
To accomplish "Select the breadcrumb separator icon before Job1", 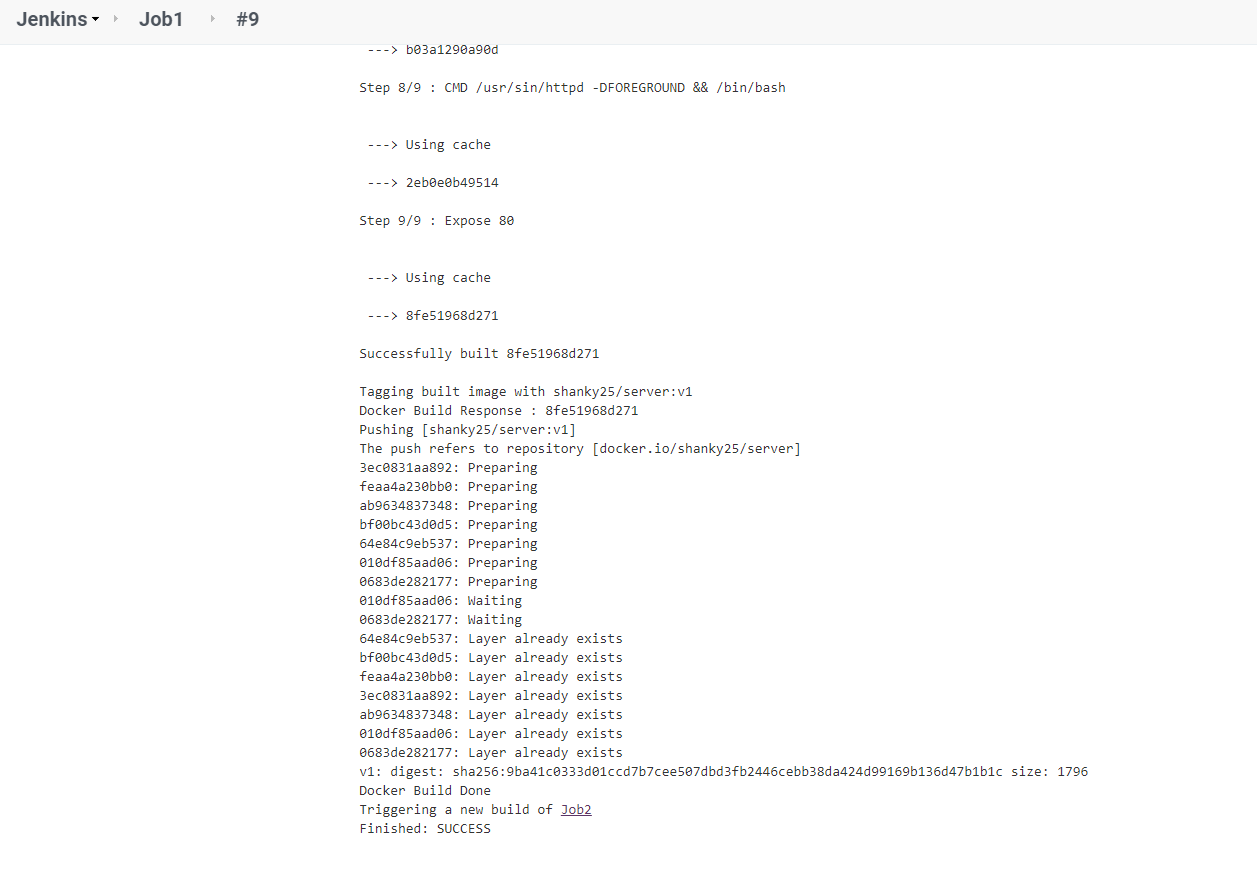I will (x=117, y=19).
